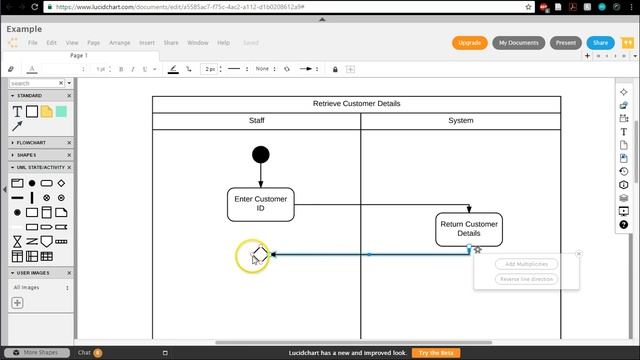Switch to the Page 1 tab
Image resolution: width=640 pixels, height=360 pixels.
pos(79,55)
